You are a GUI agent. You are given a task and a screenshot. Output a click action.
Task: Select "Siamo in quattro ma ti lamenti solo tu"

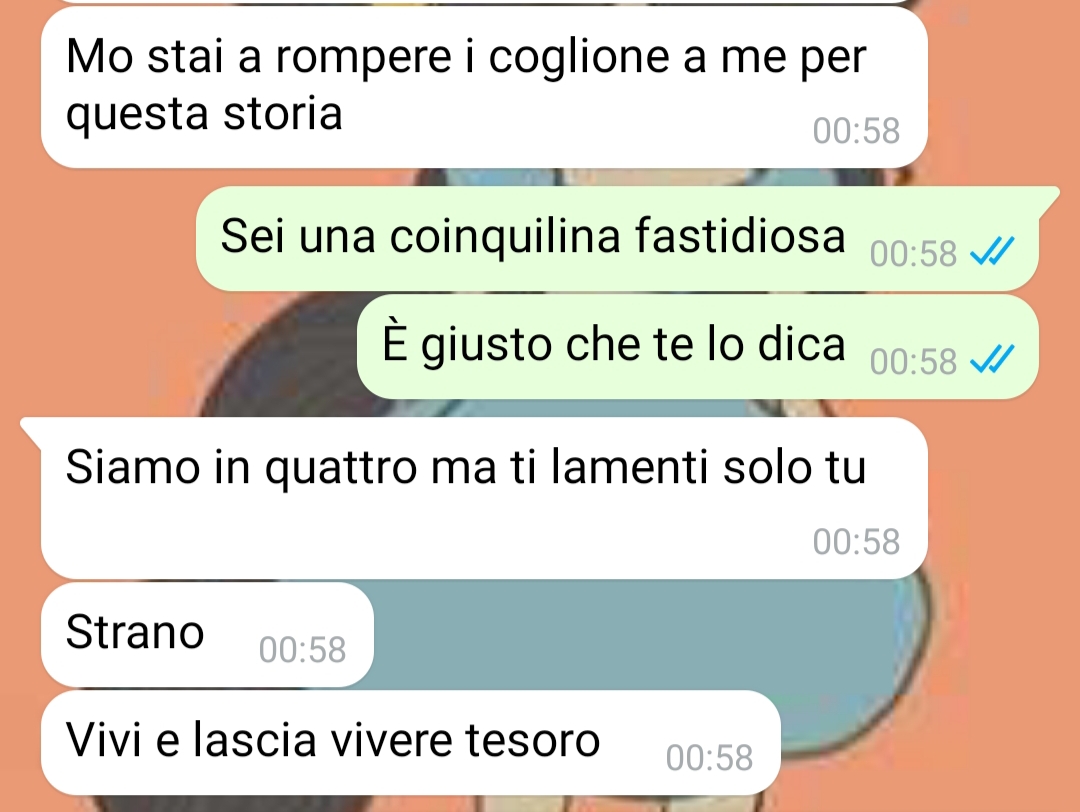pyautogui.click(x=466, y=467)
